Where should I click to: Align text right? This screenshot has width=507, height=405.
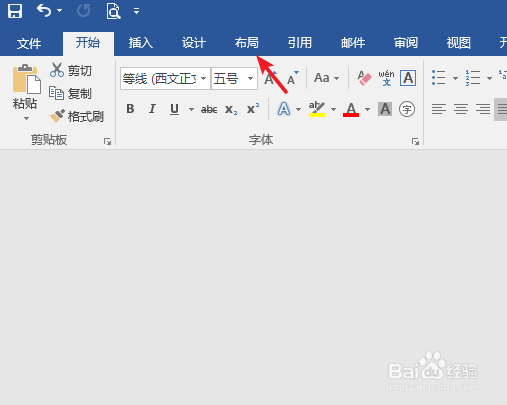483,109
